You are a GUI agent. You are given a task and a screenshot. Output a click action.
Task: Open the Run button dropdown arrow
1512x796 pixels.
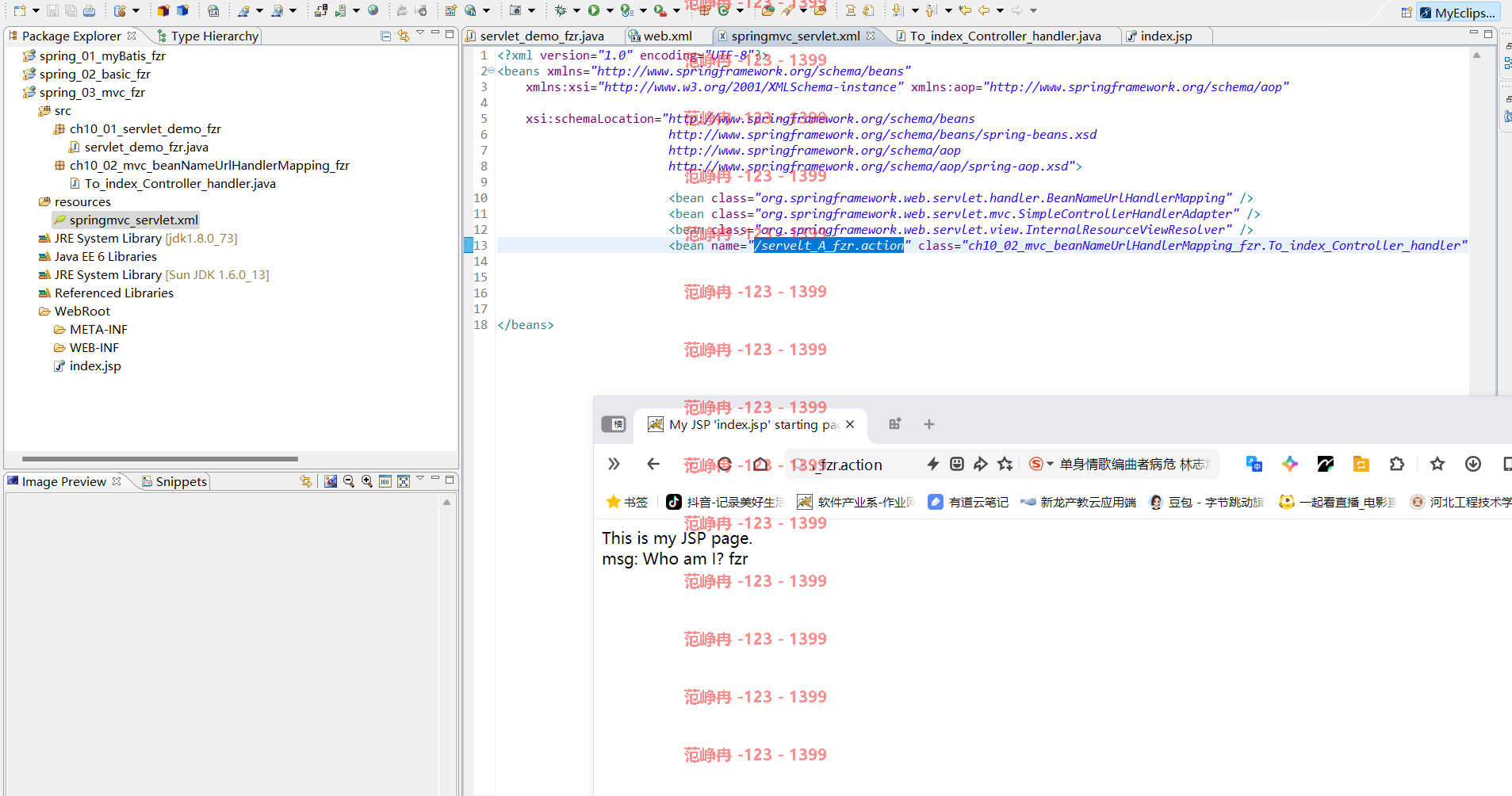tap(609, 10)
